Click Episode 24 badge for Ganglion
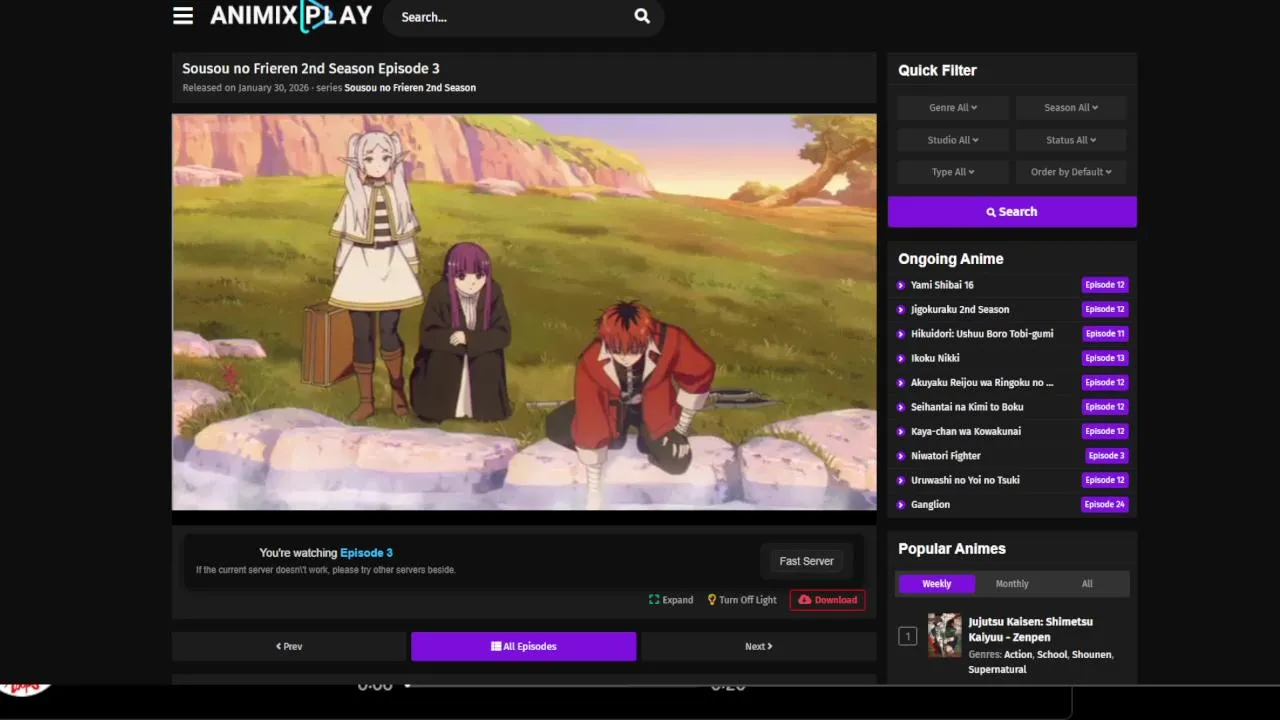1280x720 pixels. pyautogui.click(x=1105, y=505)
